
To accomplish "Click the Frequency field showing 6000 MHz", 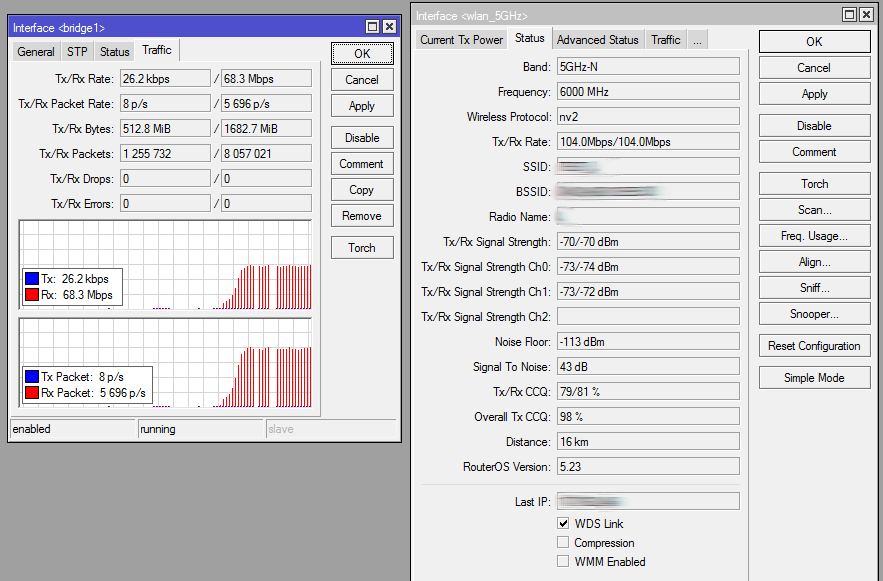I will (x=647, y=92).
